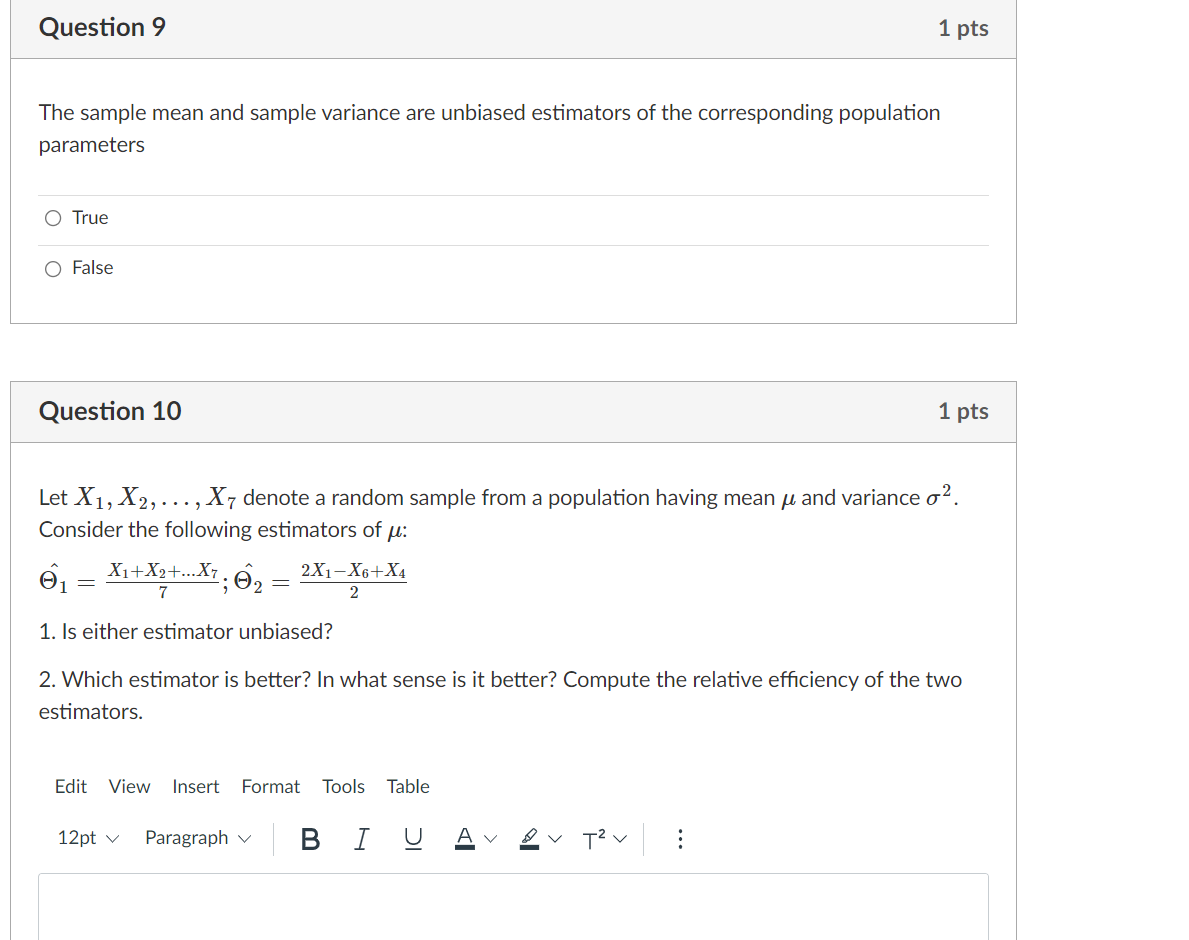Select True for Question 9
Image resolution: width=1189 pixels, height=940 pixels.
click(52, 217)
